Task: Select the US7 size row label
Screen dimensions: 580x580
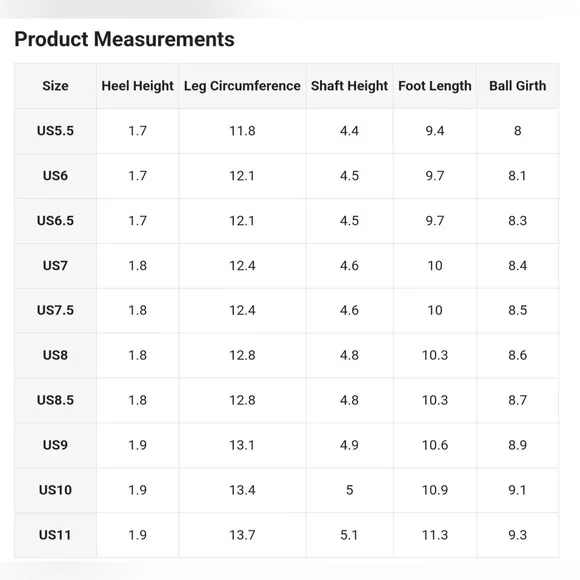Action: [x=55, y=265]
